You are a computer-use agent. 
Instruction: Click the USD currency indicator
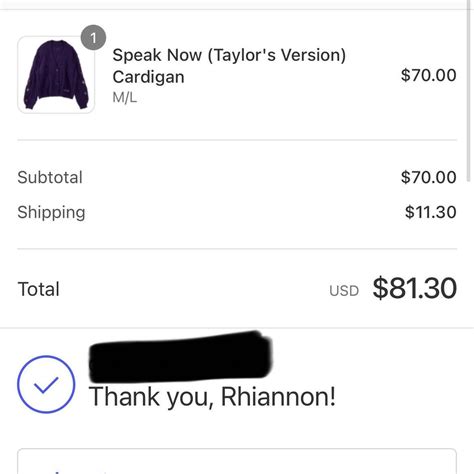click(x=344, y=291)
